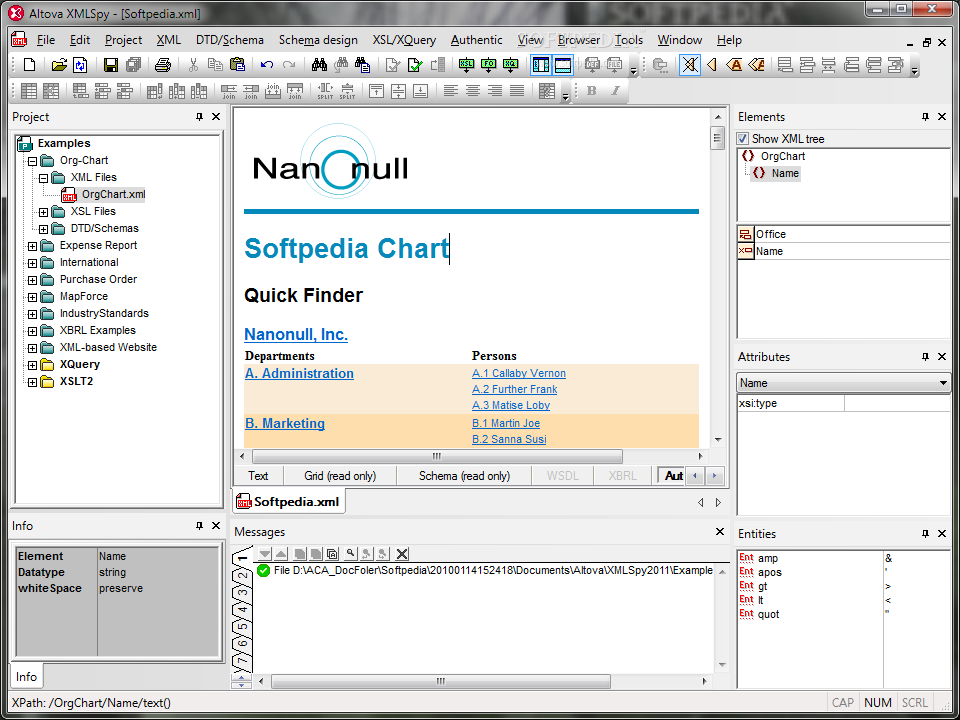
Task: Expand the Expense Report folder
Action: (32, 246)
